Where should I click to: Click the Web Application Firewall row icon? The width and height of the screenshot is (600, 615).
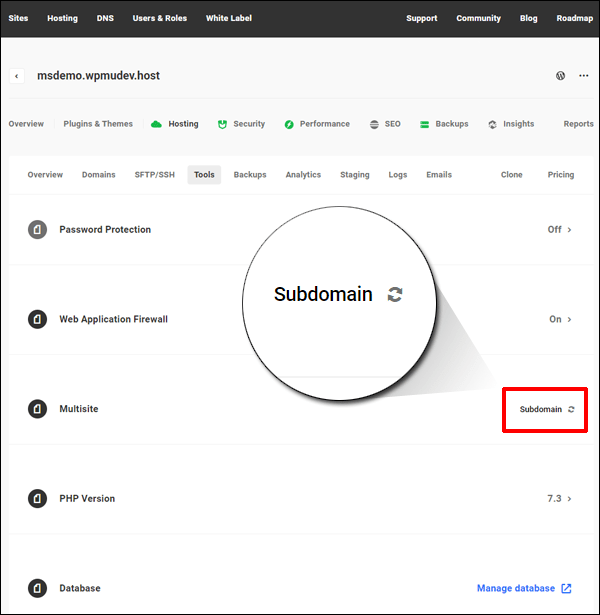(x=37, y=319)
